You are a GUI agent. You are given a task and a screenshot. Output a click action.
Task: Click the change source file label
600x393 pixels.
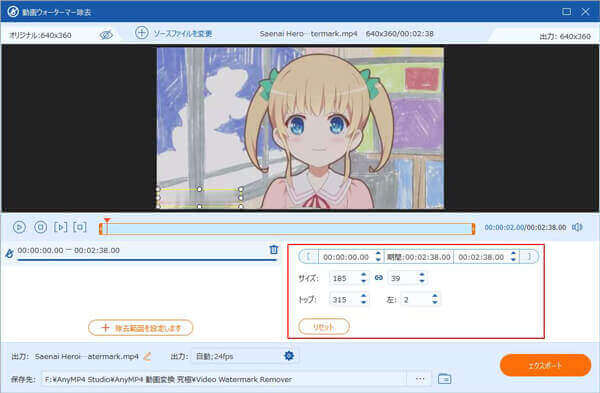pyautogui.click(x=183, y=34)
